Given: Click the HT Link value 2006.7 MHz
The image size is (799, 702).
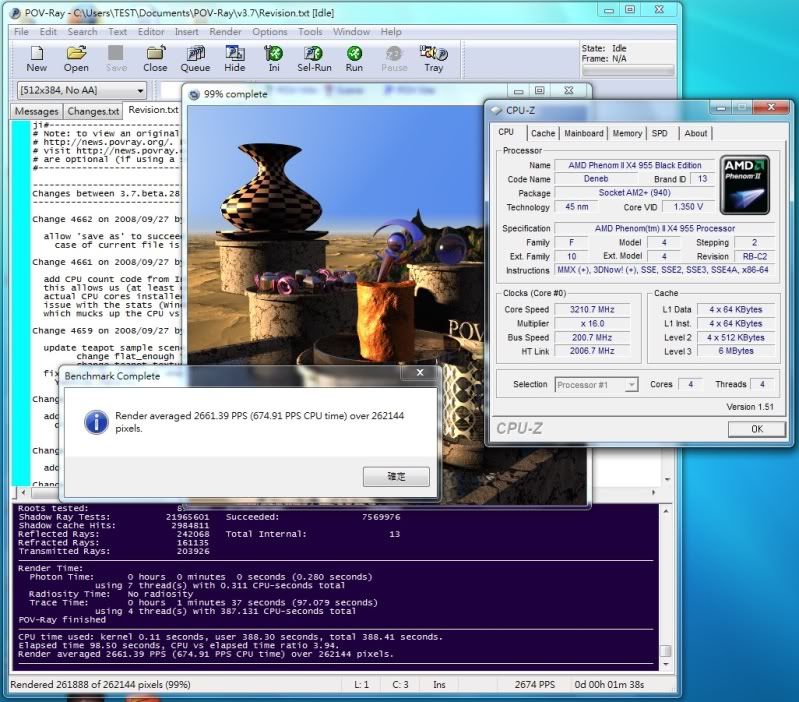Looking at the screenshot, I should pyautogui.click(x=592, y=351).
